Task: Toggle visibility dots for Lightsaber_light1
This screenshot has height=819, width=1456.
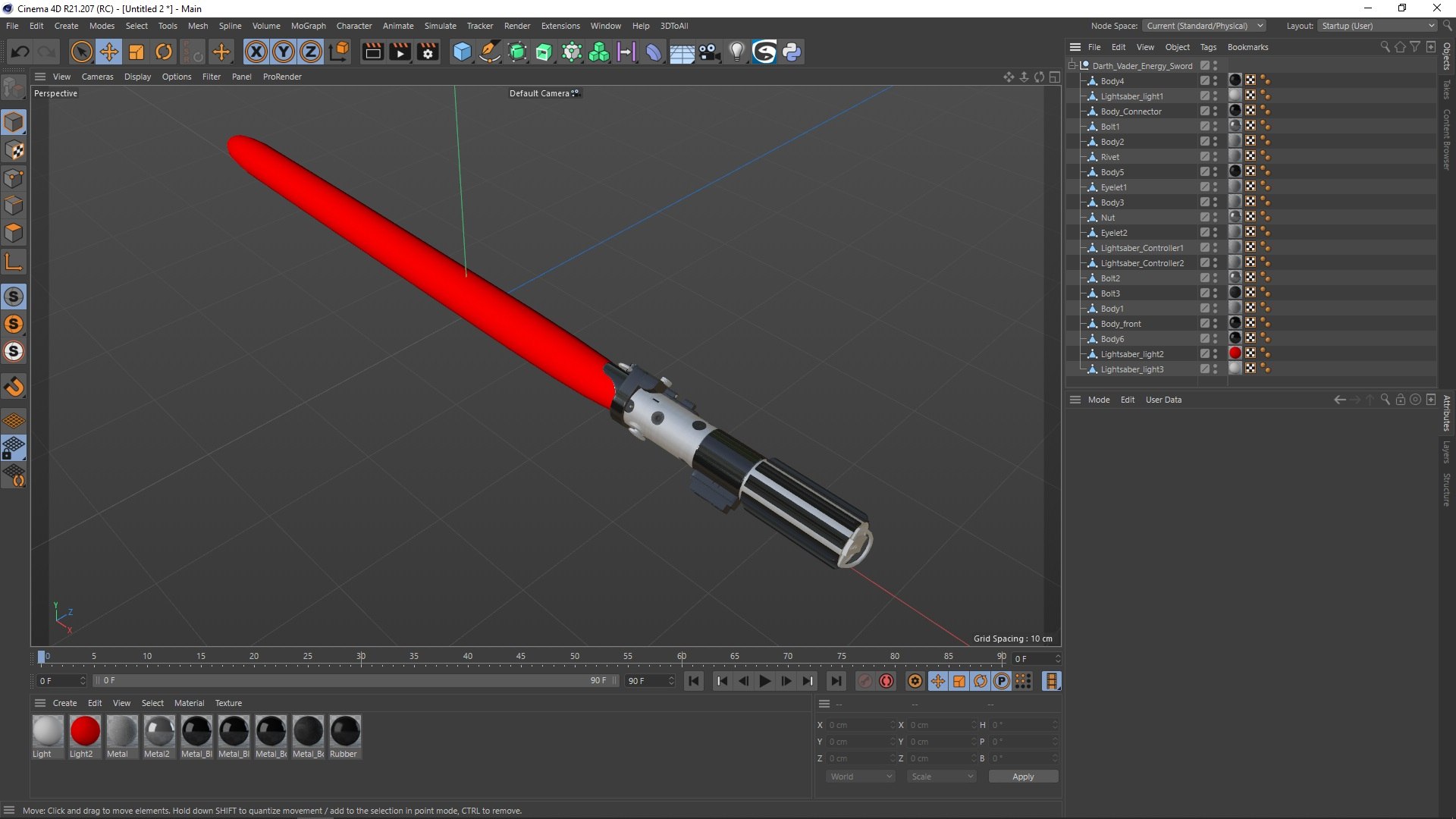Action: tap(1215, 96)
